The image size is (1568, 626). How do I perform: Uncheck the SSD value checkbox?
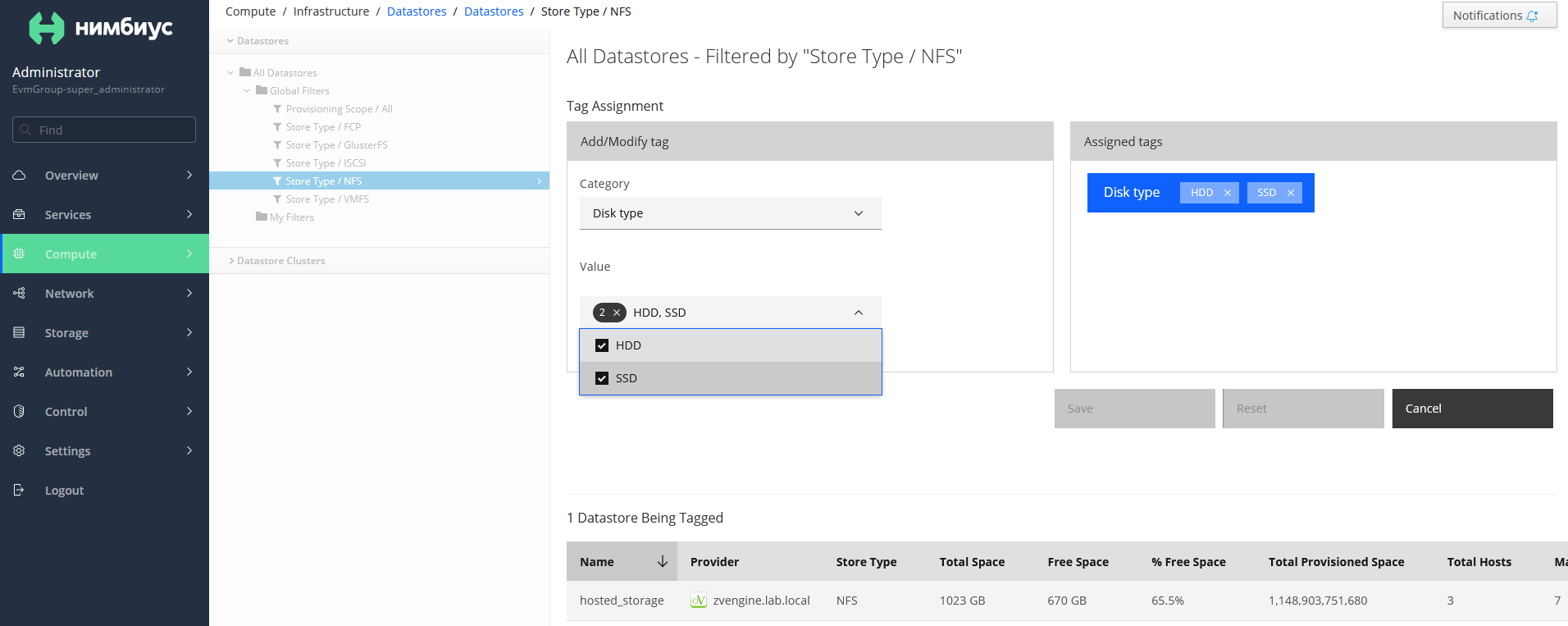tap(602, 378)
